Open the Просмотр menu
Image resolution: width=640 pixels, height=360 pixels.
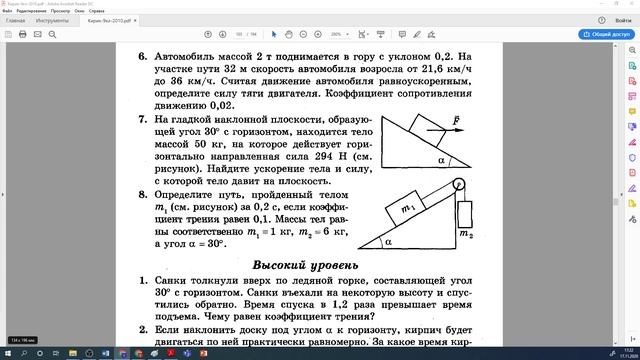(x=60, y=11)
